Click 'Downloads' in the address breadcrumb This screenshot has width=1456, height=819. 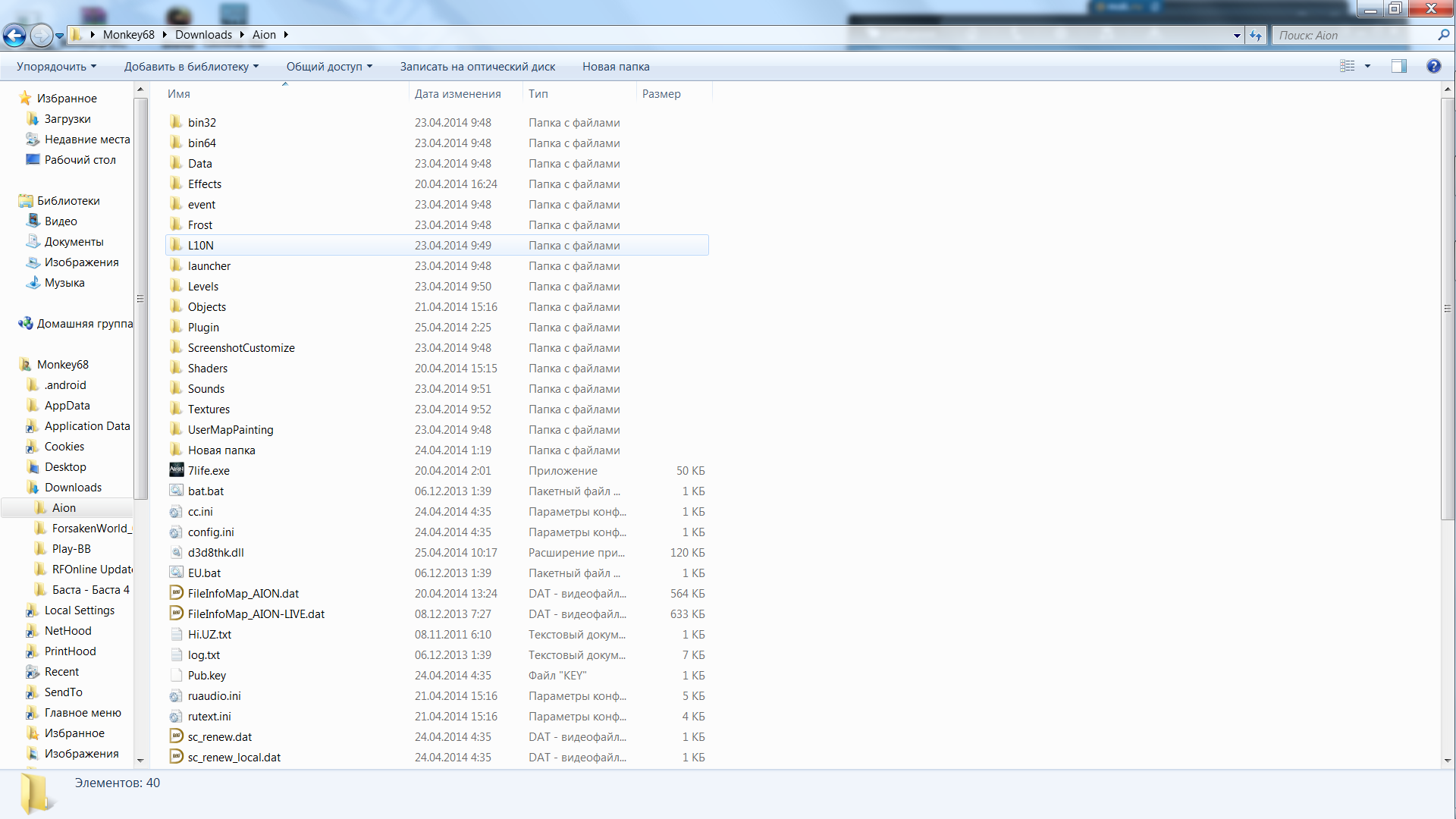203,35
